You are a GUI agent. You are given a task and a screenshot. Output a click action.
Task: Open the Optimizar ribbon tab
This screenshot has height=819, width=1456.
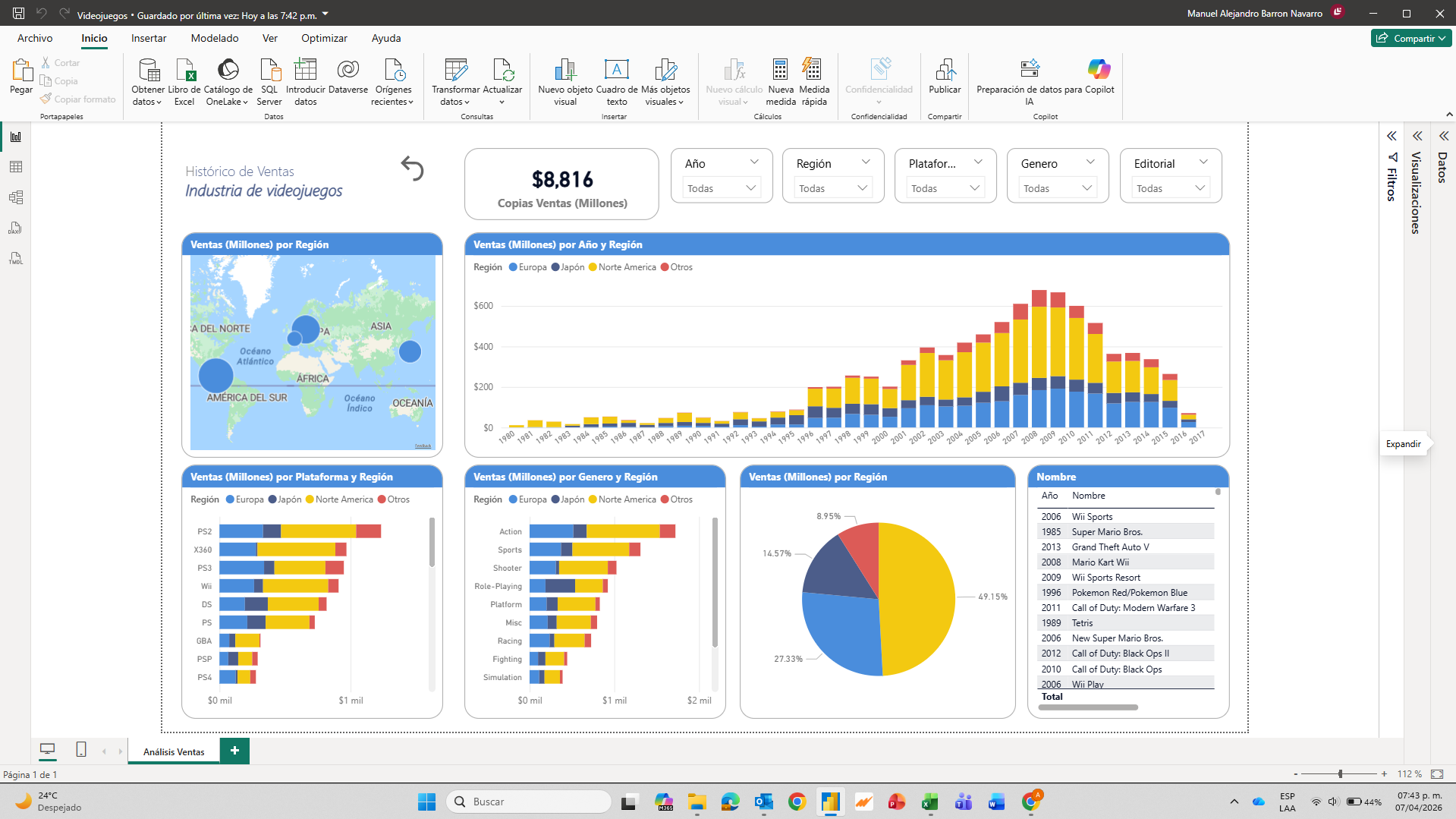click(324, 38)
